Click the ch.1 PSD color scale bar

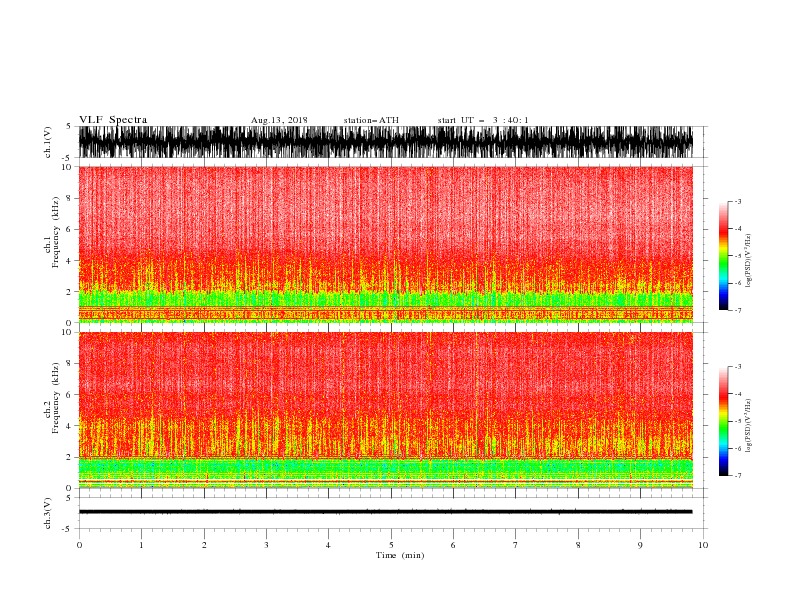(x=723, y=256)
